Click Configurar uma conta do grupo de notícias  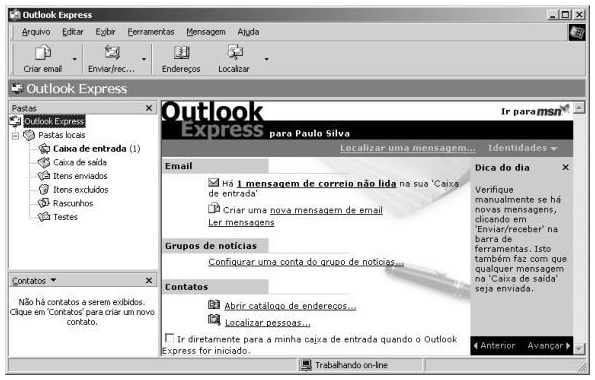306,262
